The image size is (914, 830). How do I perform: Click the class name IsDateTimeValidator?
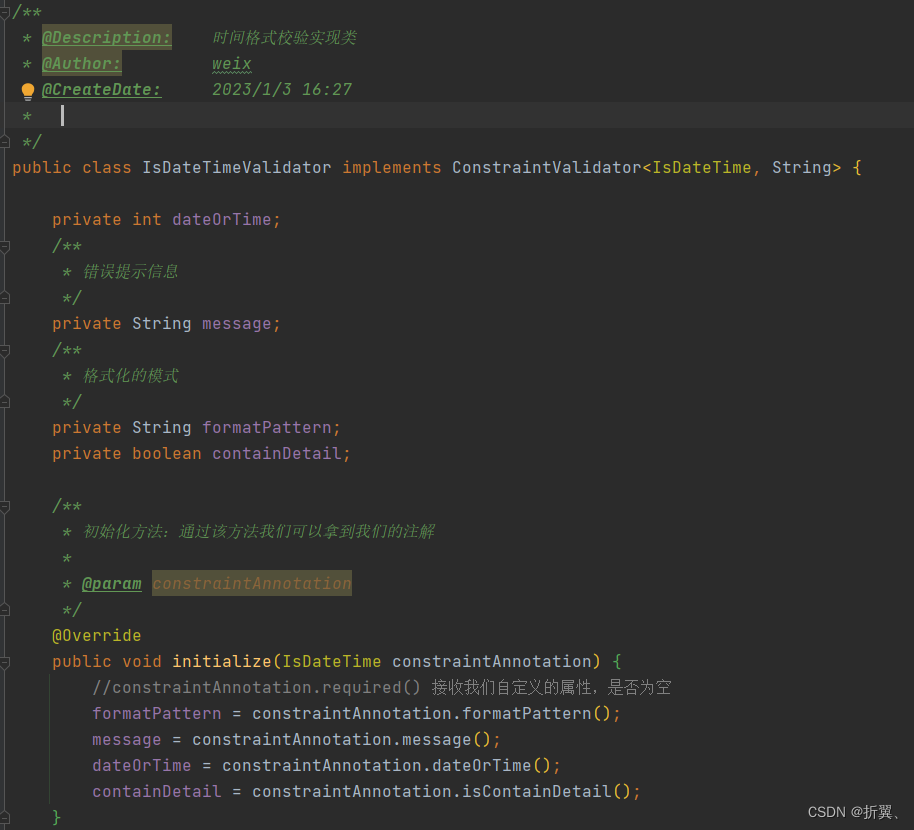(x=237, y=168)
